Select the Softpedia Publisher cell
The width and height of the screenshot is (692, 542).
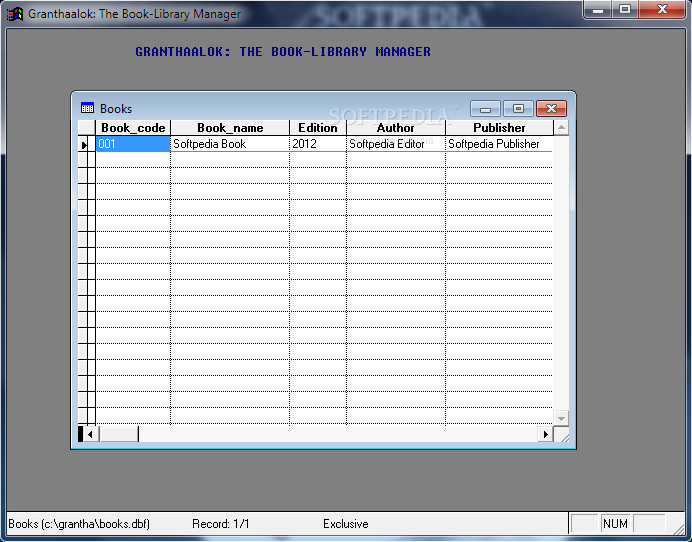[x=499, y=144]
